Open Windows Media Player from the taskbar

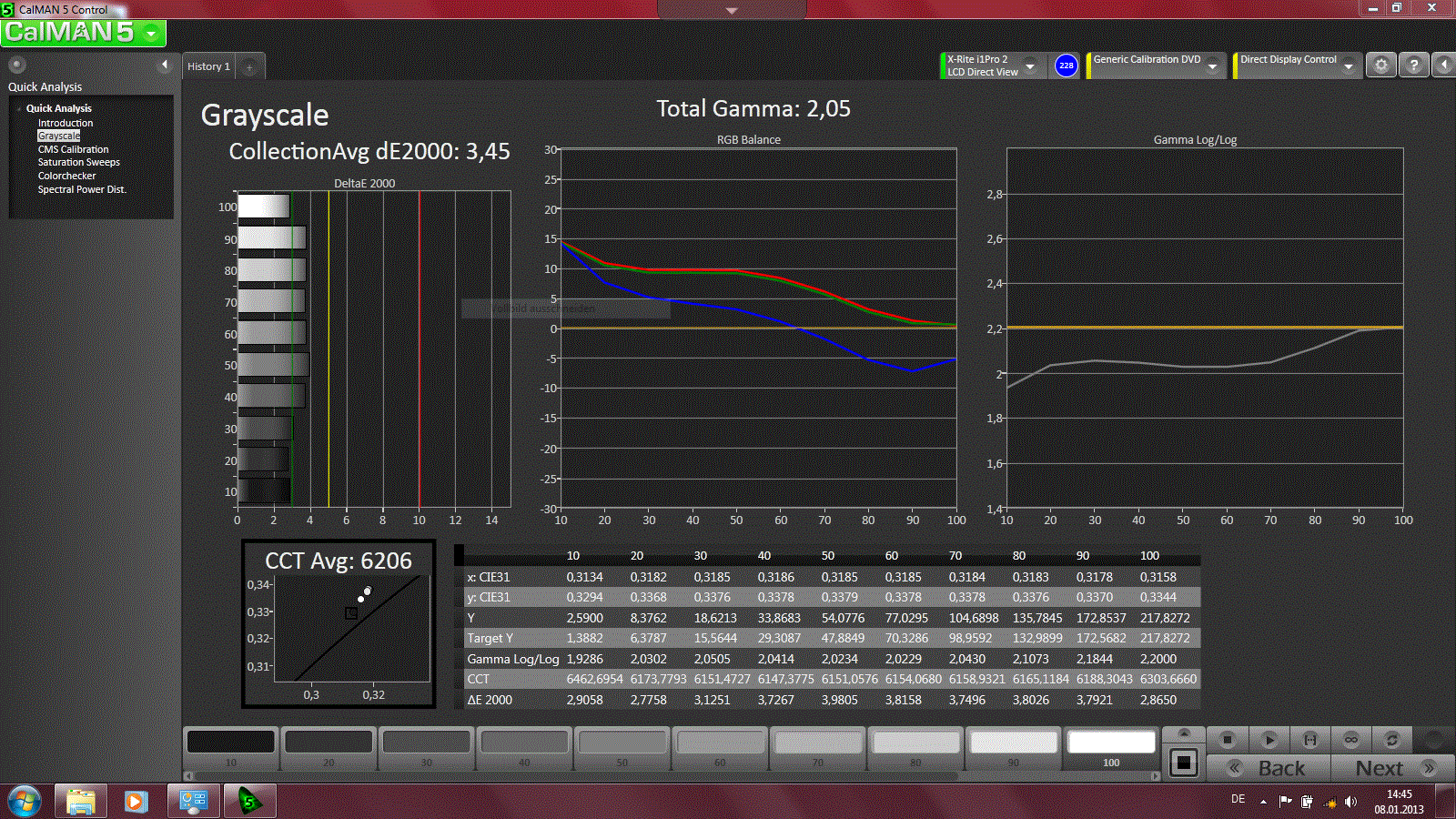click(x=136, y=801)
